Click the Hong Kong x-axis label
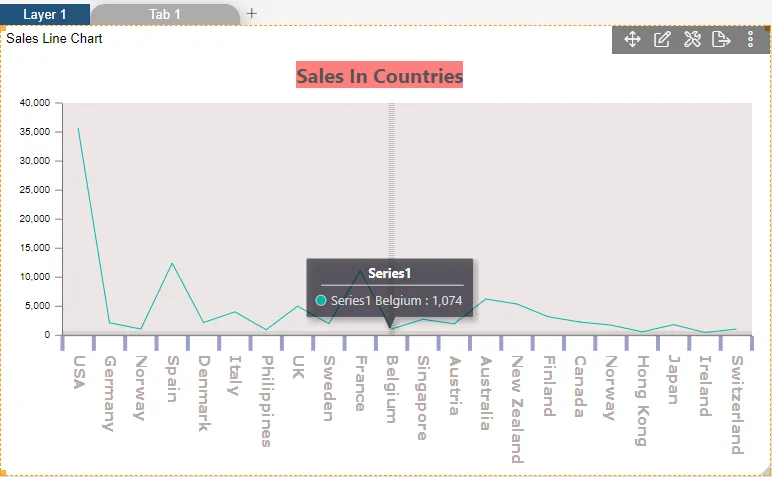This screenshot has width=772, height=477. coord(641,400)
